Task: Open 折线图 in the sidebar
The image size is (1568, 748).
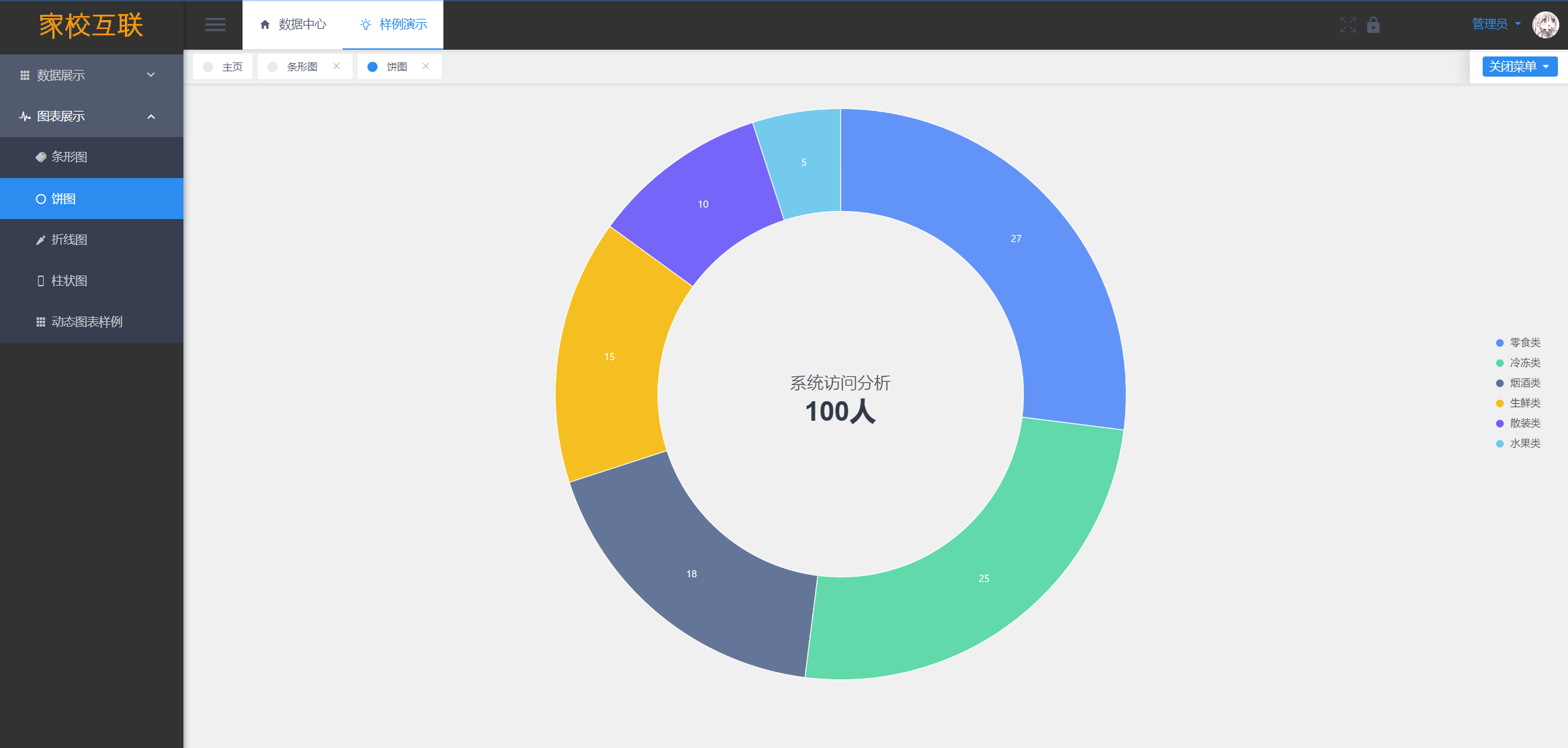Action: (x=69, y=240)
